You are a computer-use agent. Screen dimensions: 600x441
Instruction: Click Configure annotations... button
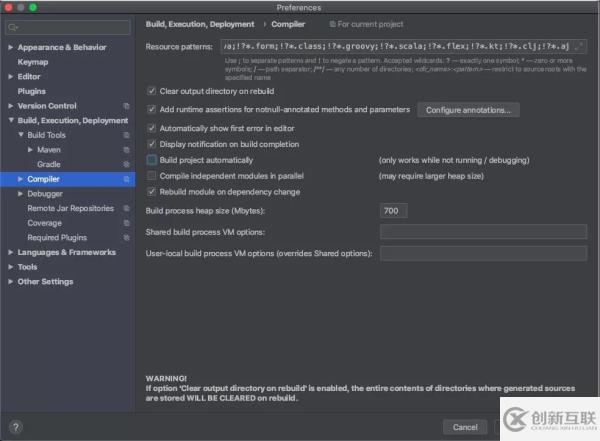coord(468,110)
